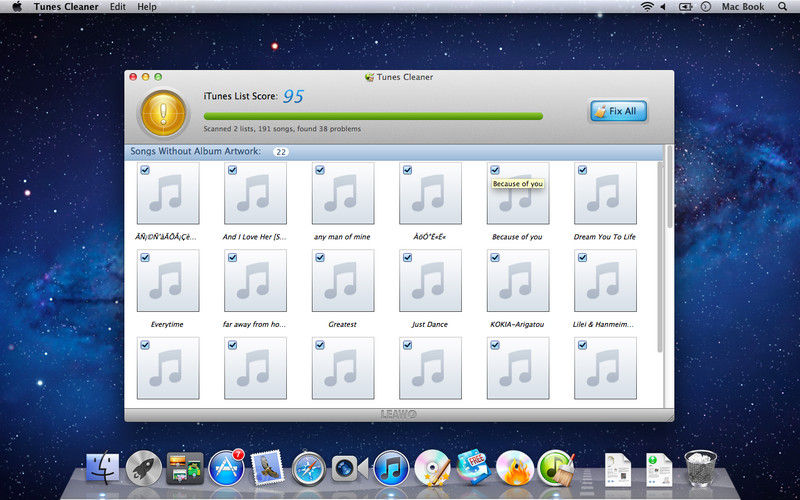Click the battery status icon in menu bar
800x500 pixels.
(x=685, y=7)
